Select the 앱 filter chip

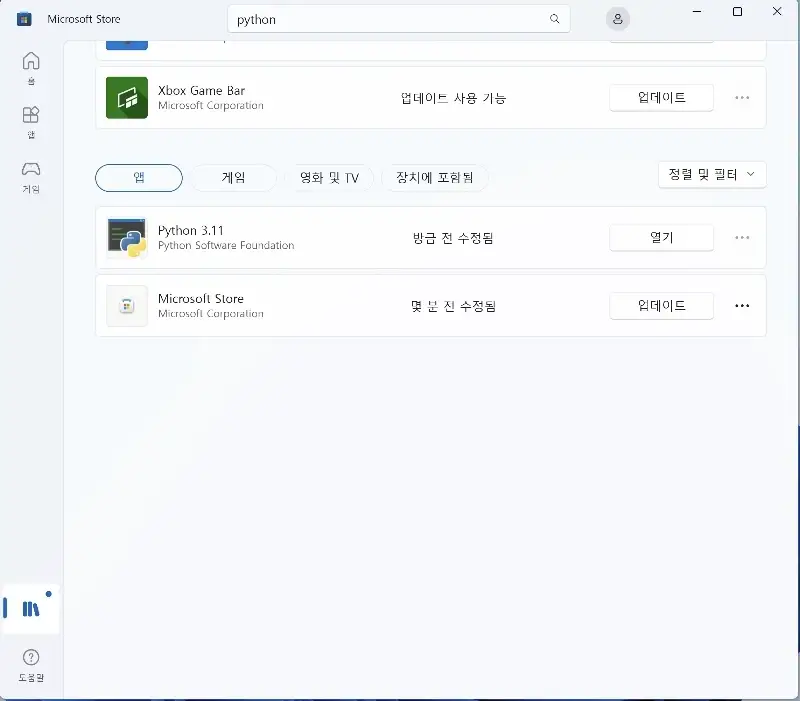click(138, 178)
